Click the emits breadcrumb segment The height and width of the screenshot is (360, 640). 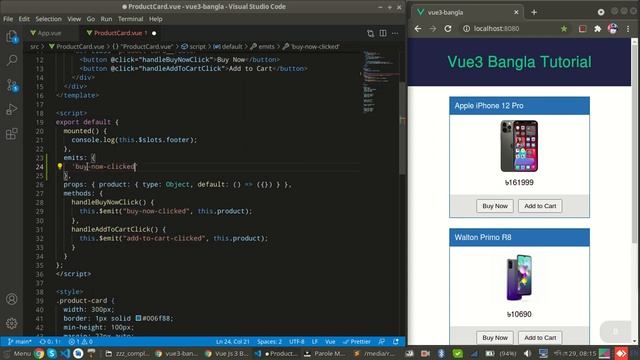point(262,47)
